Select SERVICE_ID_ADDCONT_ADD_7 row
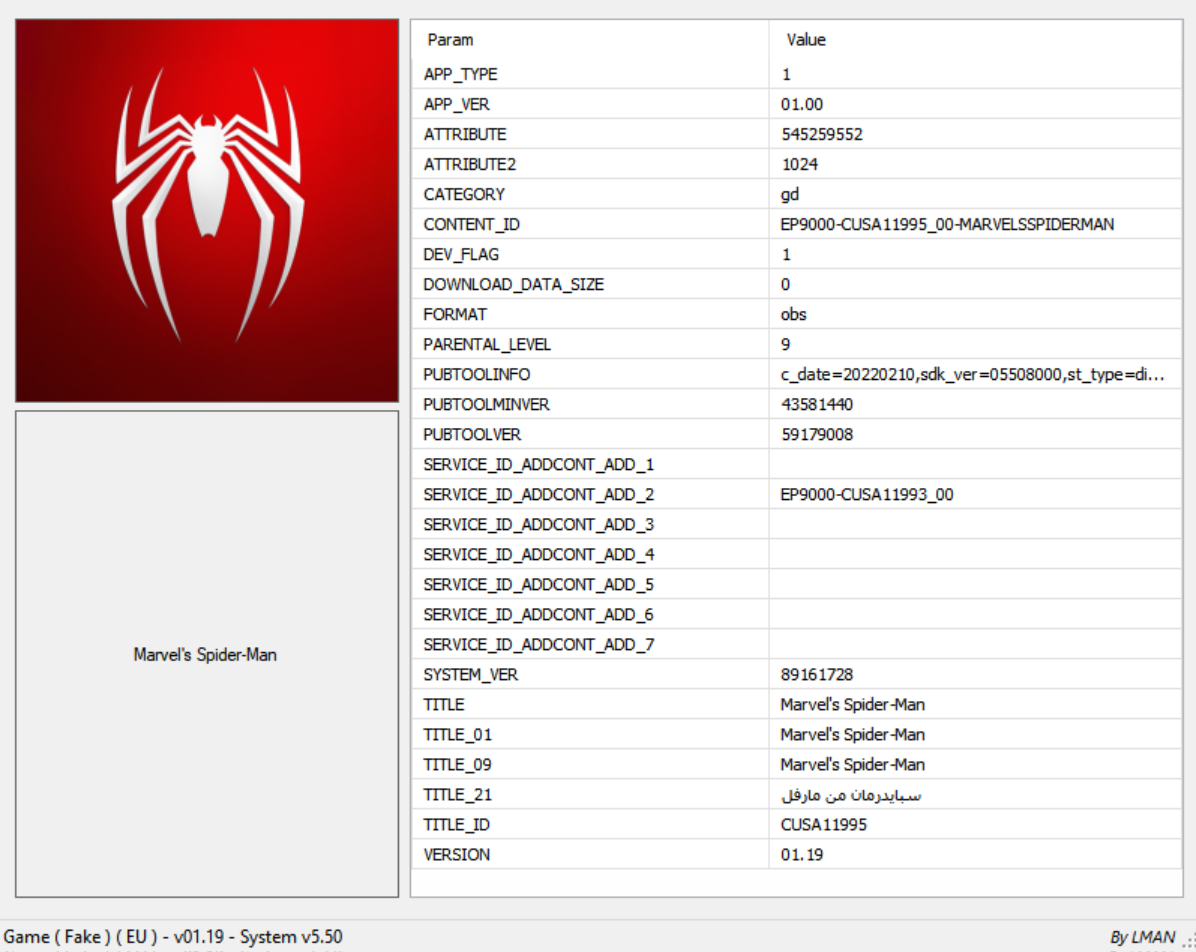This screenshot has width=1196, height=952. (796, 645)
